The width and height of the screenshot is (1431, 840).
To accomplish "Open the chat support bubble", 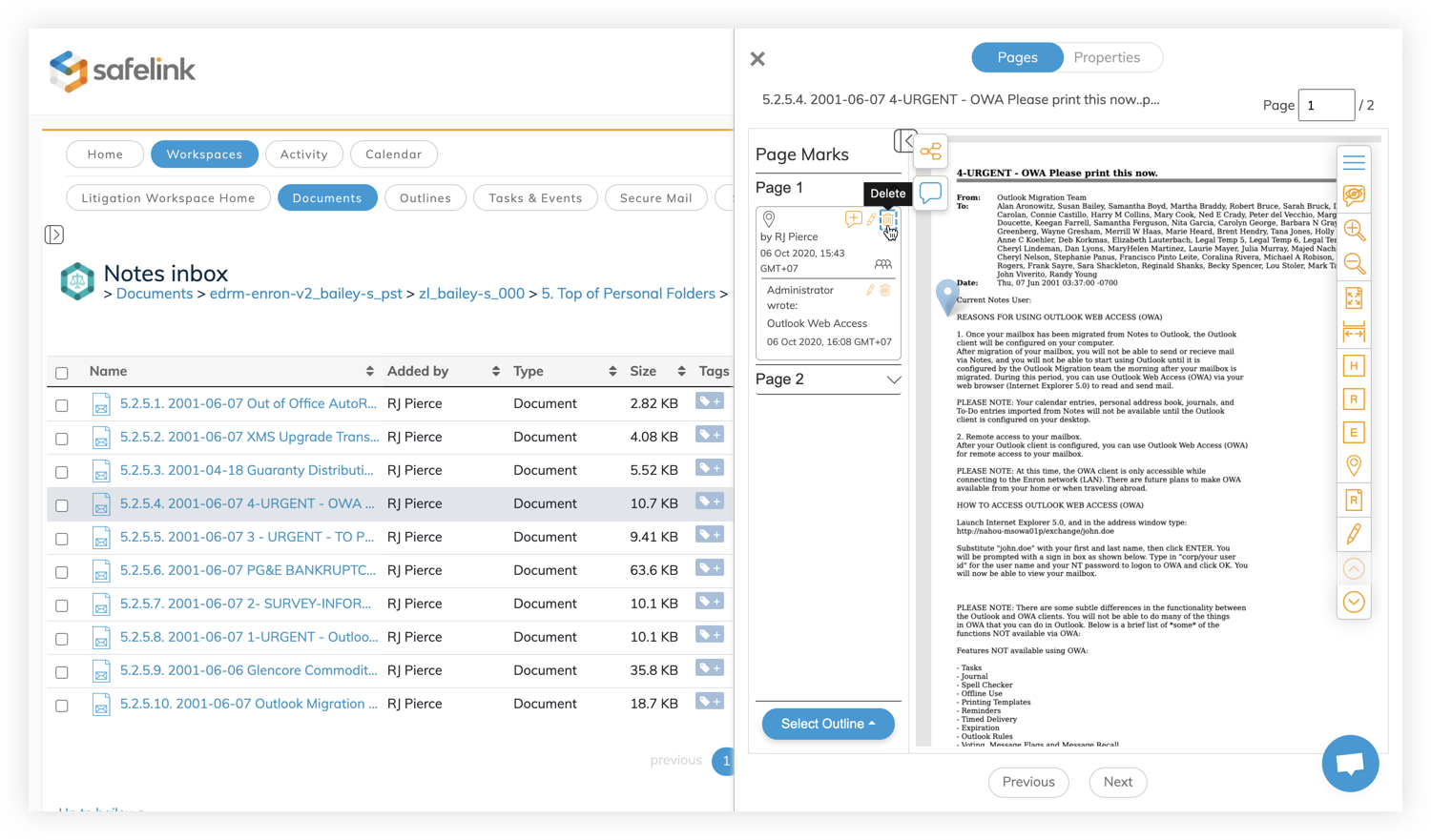I will coord(1350,763).
